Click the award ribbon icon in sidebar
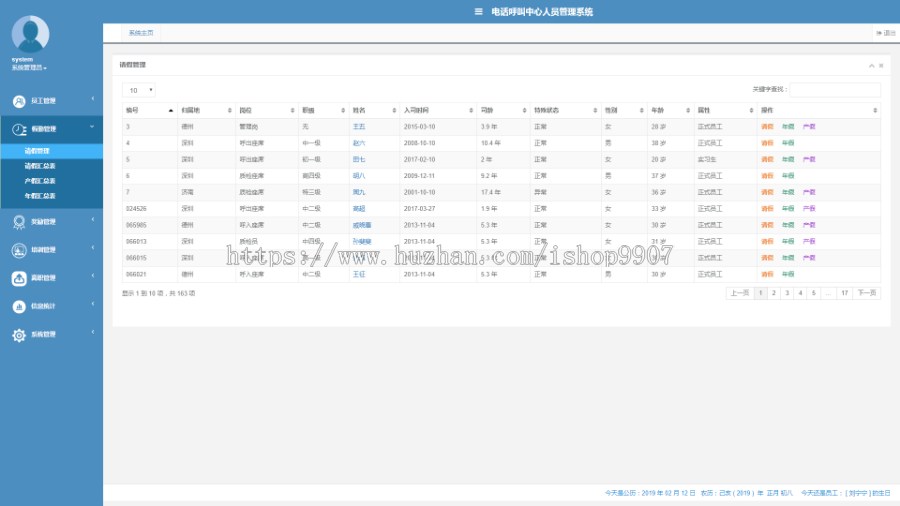This screenshot has width=900, height=506. pos(19,222)
